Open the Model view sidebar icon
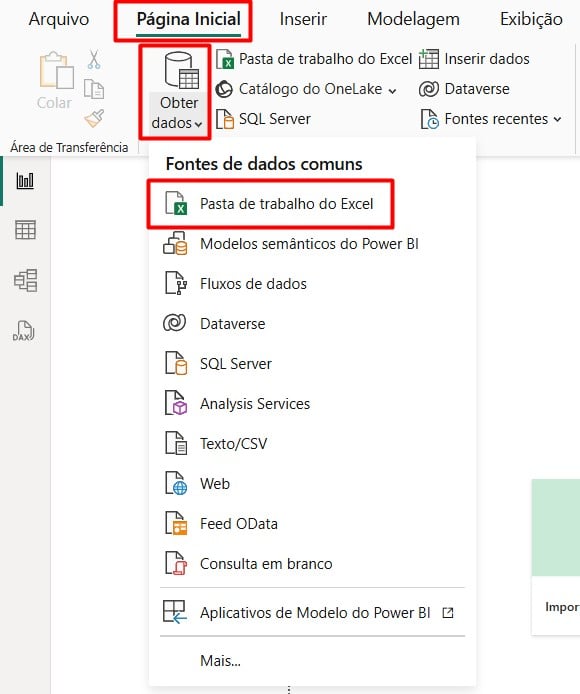Screen dimensions: 580x694 tap(25, 280)
